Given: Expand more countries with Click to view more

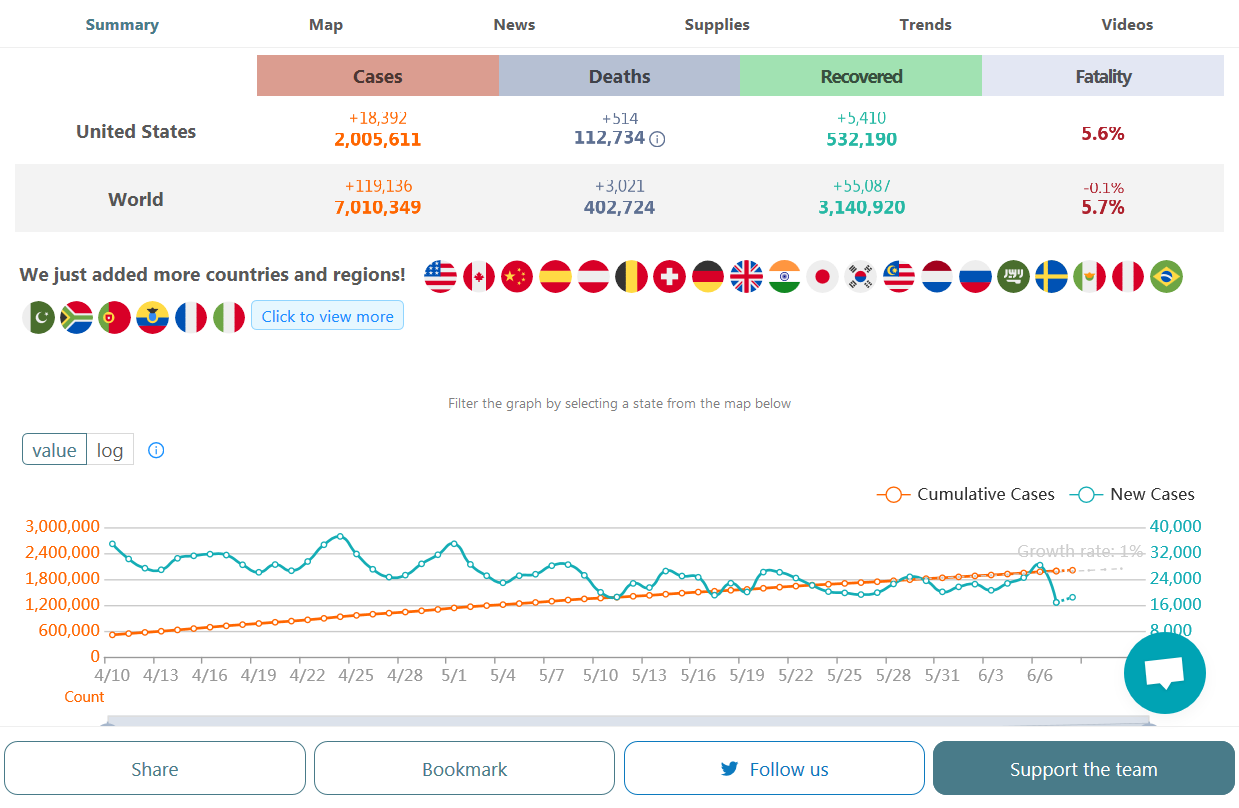Looking at the screenshot, I should [x=327, y=316].
